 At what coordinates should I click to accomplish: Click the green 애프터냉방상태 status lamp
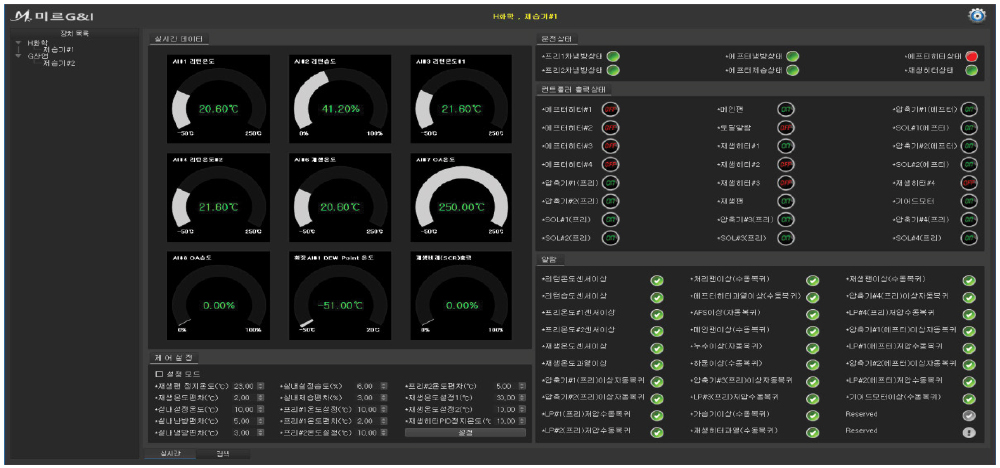(792, 56)
